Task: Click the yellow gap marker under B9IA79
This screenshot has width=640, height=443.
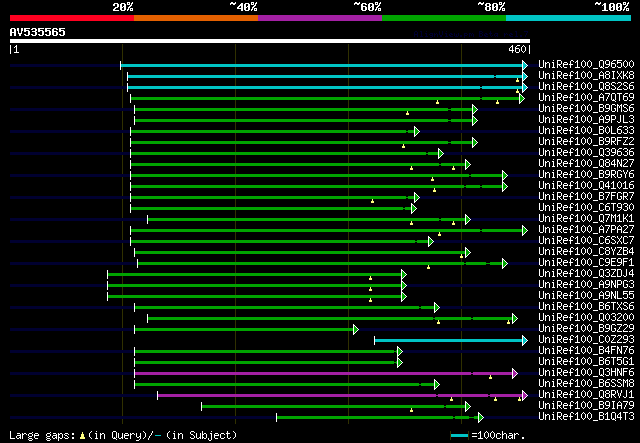Action: pyautogui.click(x=411, y=410)
